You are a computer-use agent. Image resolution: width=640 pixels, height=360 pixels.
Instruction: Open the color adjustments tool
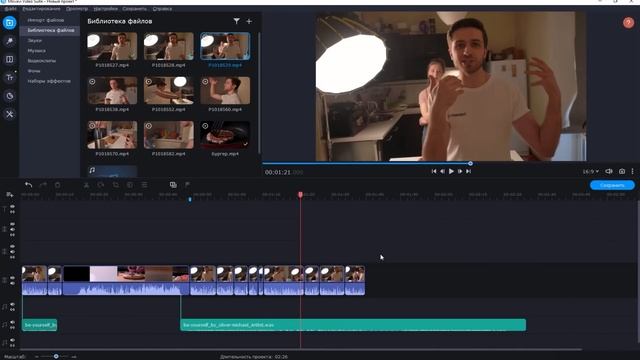click(x=130, y=185)
